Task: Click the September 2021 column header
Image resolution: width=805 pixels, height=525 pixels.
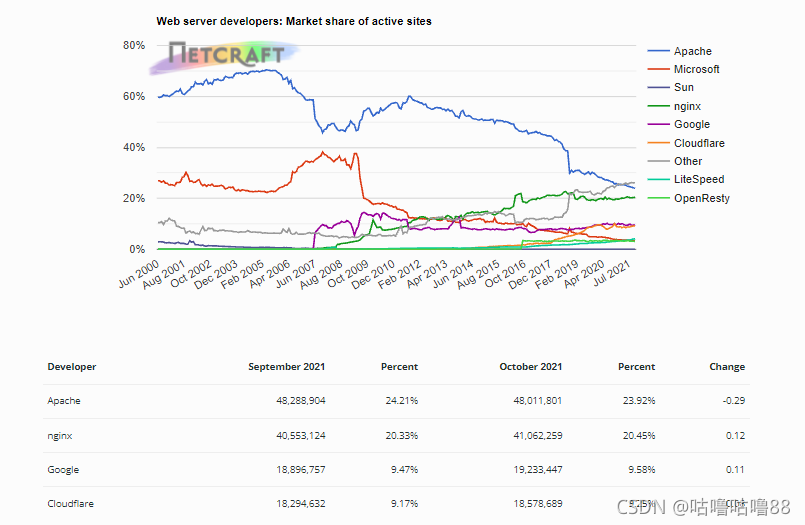Action: 286,366
